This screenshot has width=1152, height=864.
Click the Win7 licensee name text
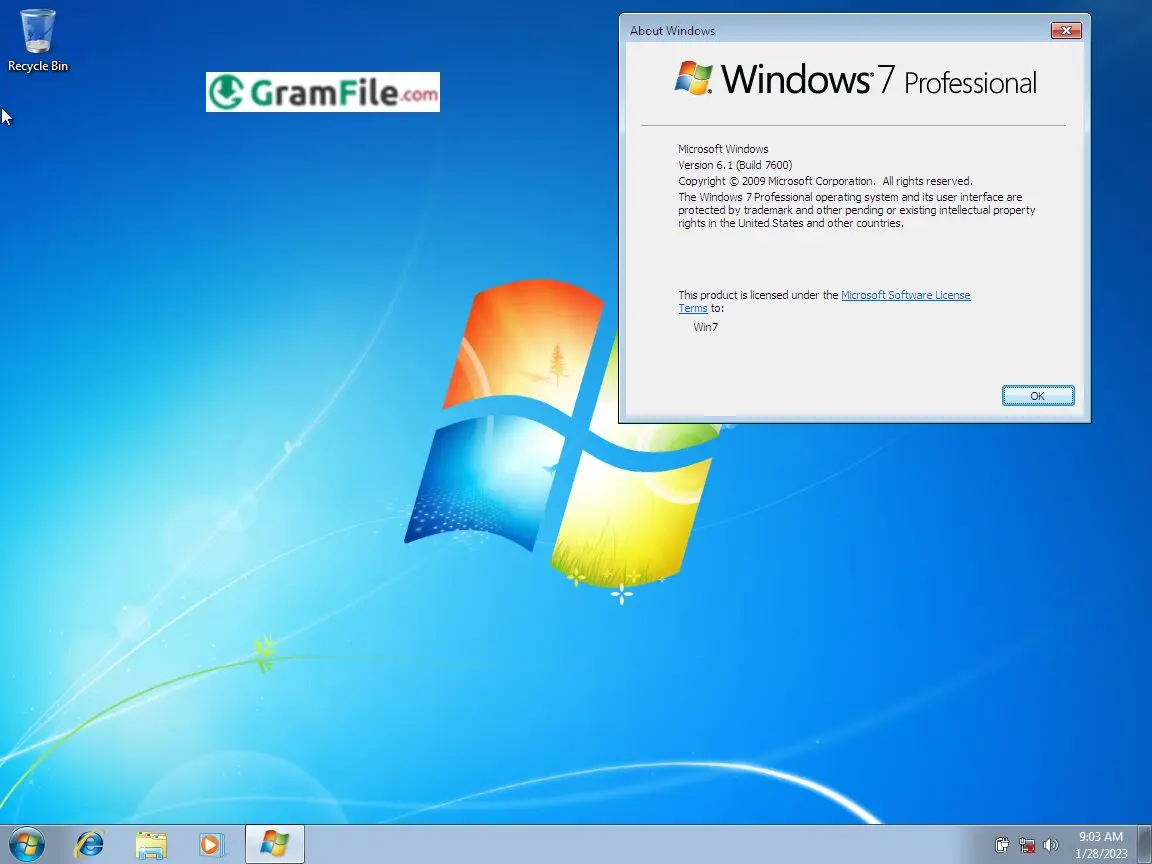pos(705,327)
